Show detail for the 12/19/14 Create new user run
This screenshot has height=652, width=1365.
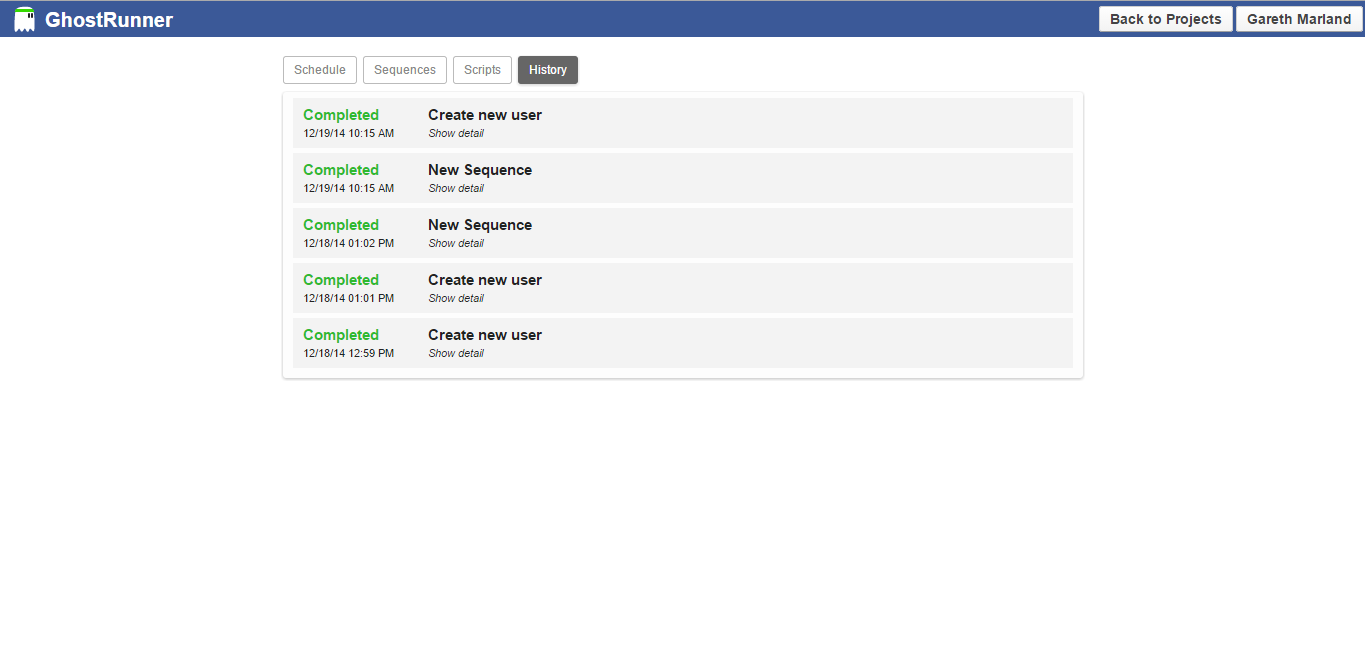tap(455, 133)
